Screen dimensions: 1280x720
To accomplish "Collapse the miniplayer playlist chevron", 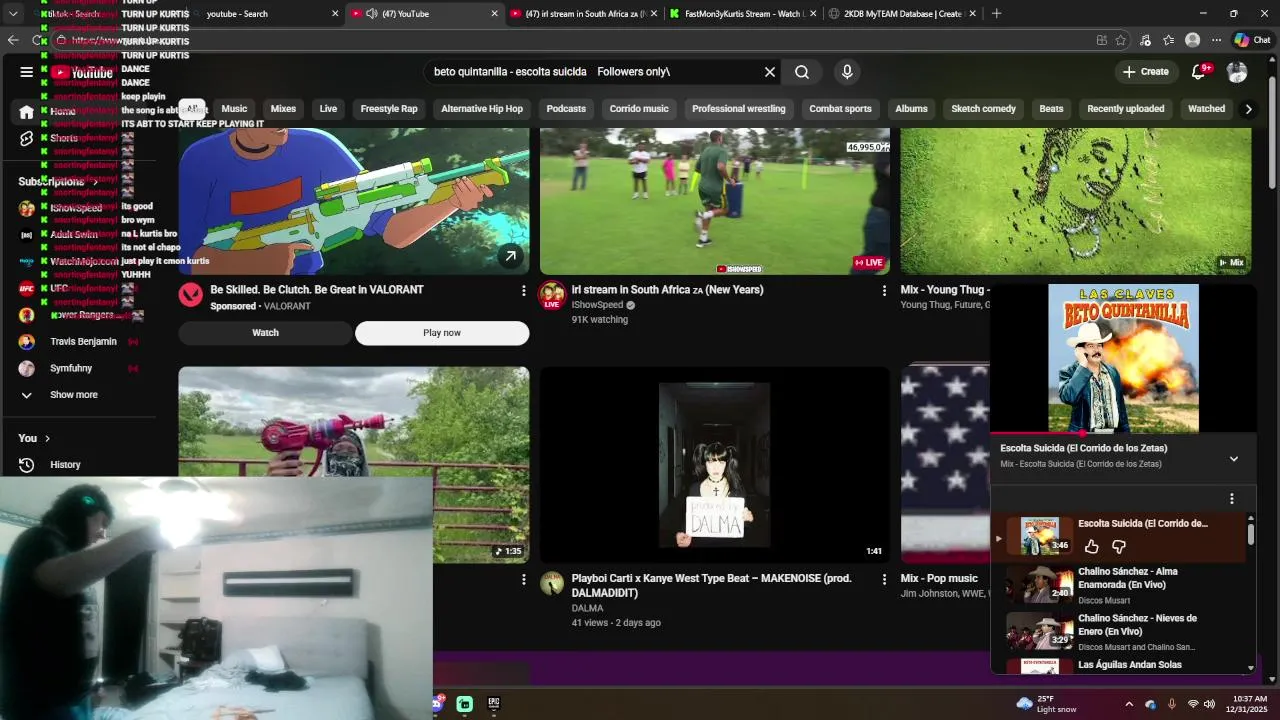I will point(1233,459).
